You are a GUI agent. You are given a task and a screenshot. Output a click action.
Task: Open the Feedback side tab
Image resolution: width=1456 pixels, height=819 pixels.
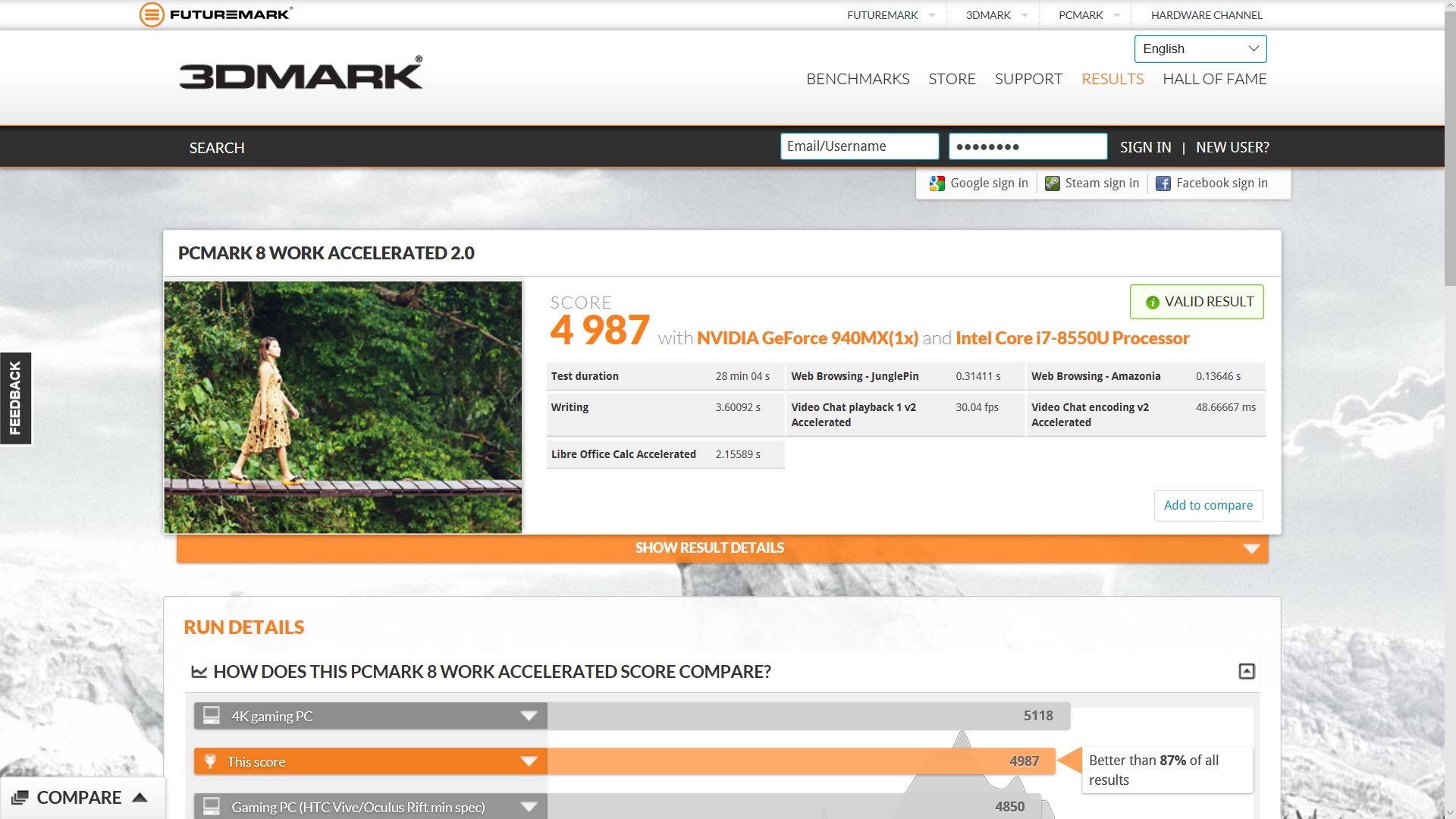pyautogui.click(x=15, y=398)
